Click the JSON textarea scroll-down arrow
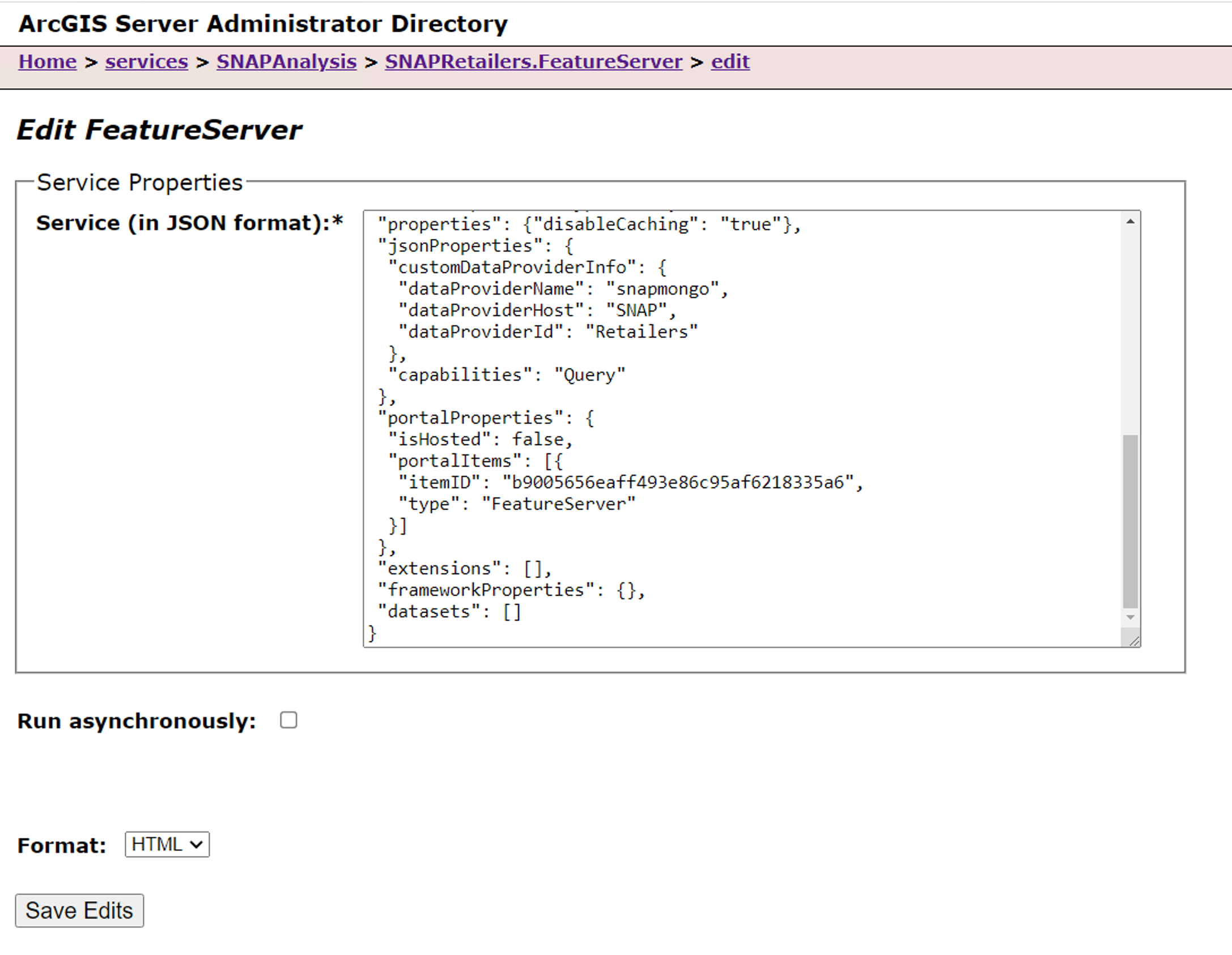This screenshot has height=955, width=1232. tap(1130, 617)
